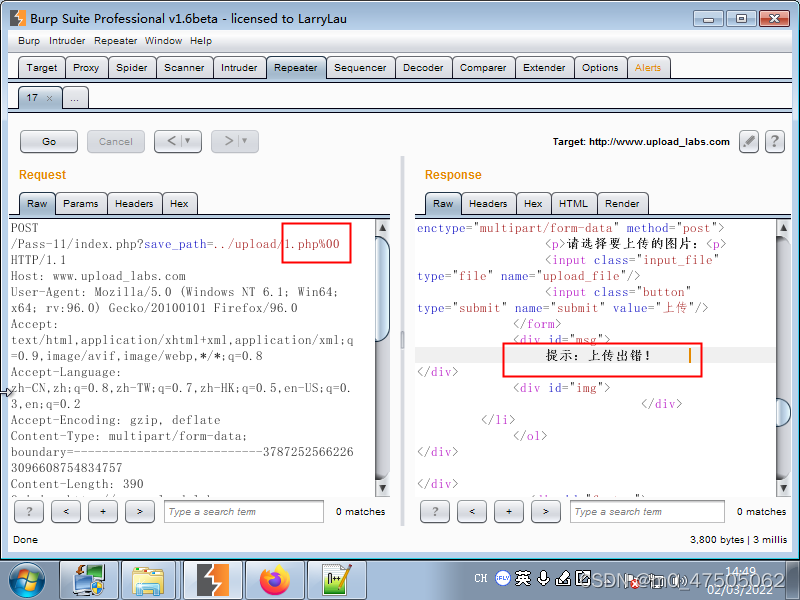
Task: Click the Response Raw tab
Action: click(443, 204)
